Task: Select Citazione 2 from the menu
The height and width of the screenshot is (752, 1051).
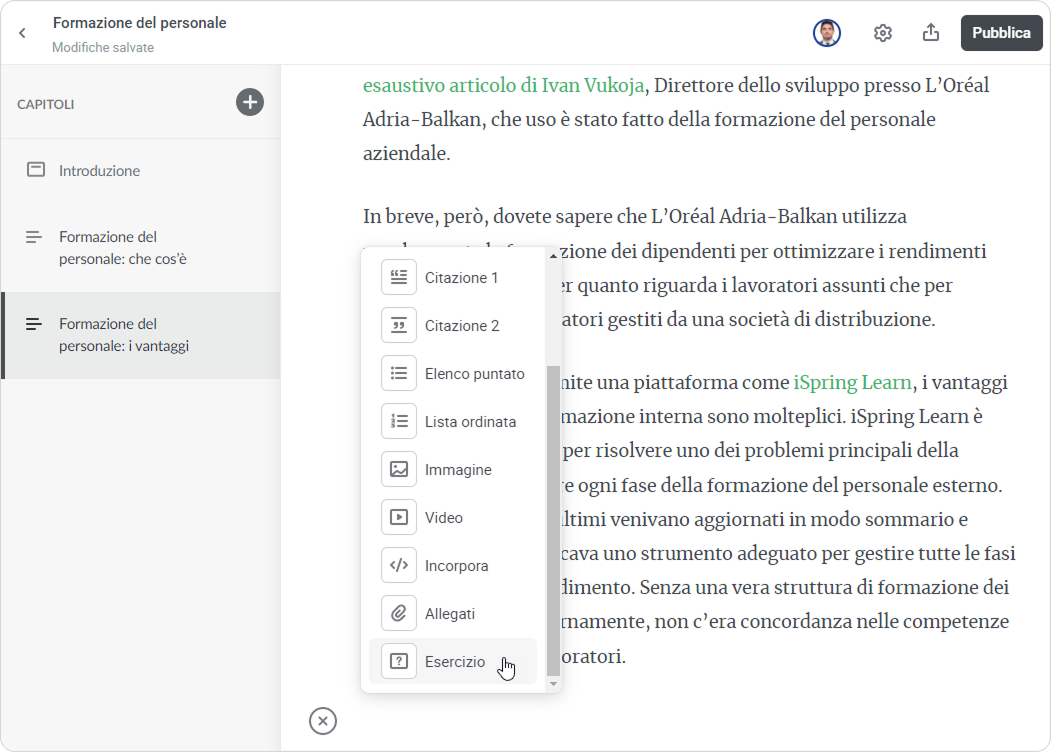Action: [460, 326]
